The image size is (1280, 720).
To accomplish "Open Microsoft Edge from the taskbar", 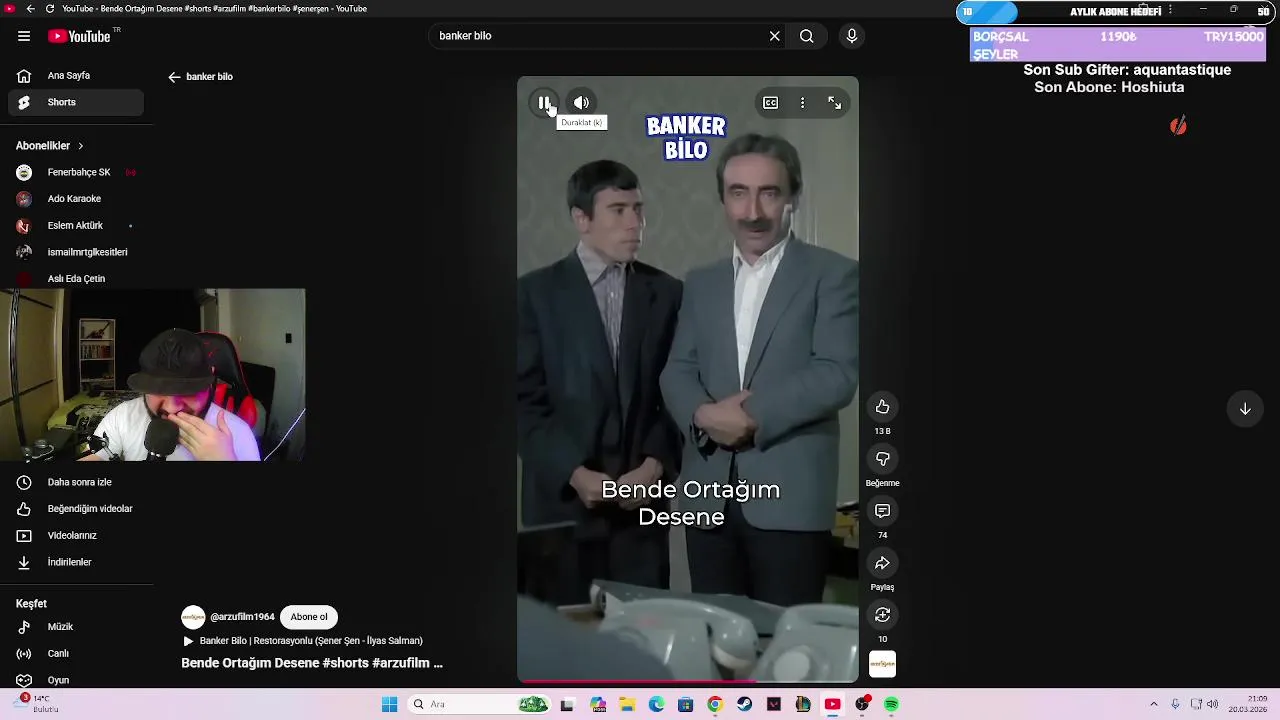I will click(656, 705).
